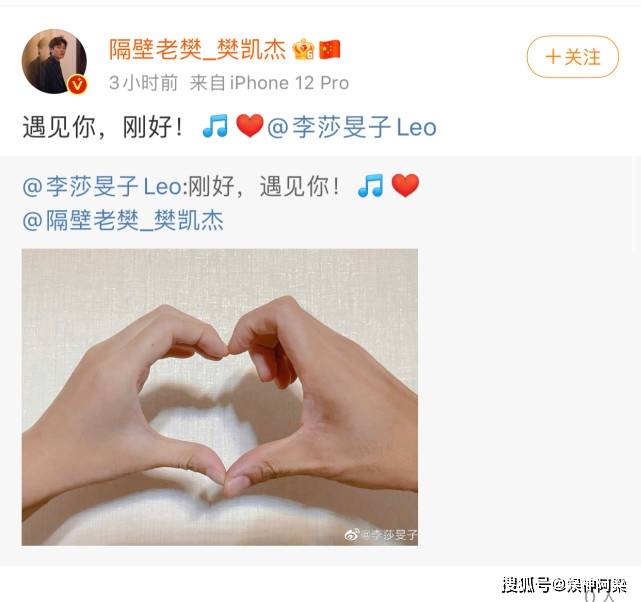641x602 pixels.
Task: Click the red heart emoji in quoted post
Action: [405, 186]
